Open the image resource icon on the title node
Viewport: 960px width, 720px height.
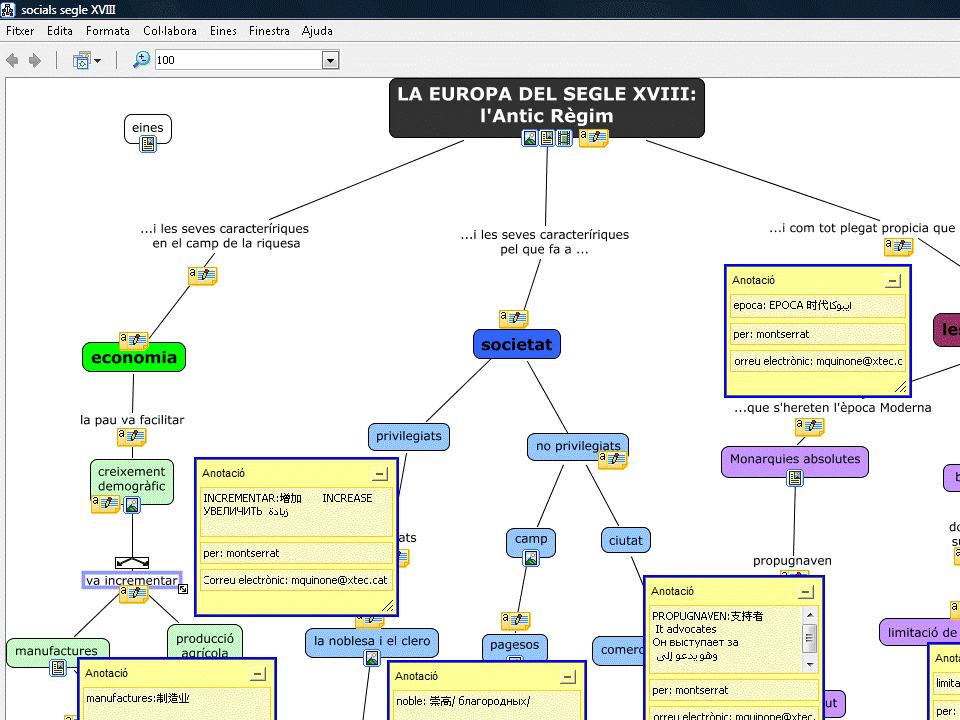click(530, 138)
